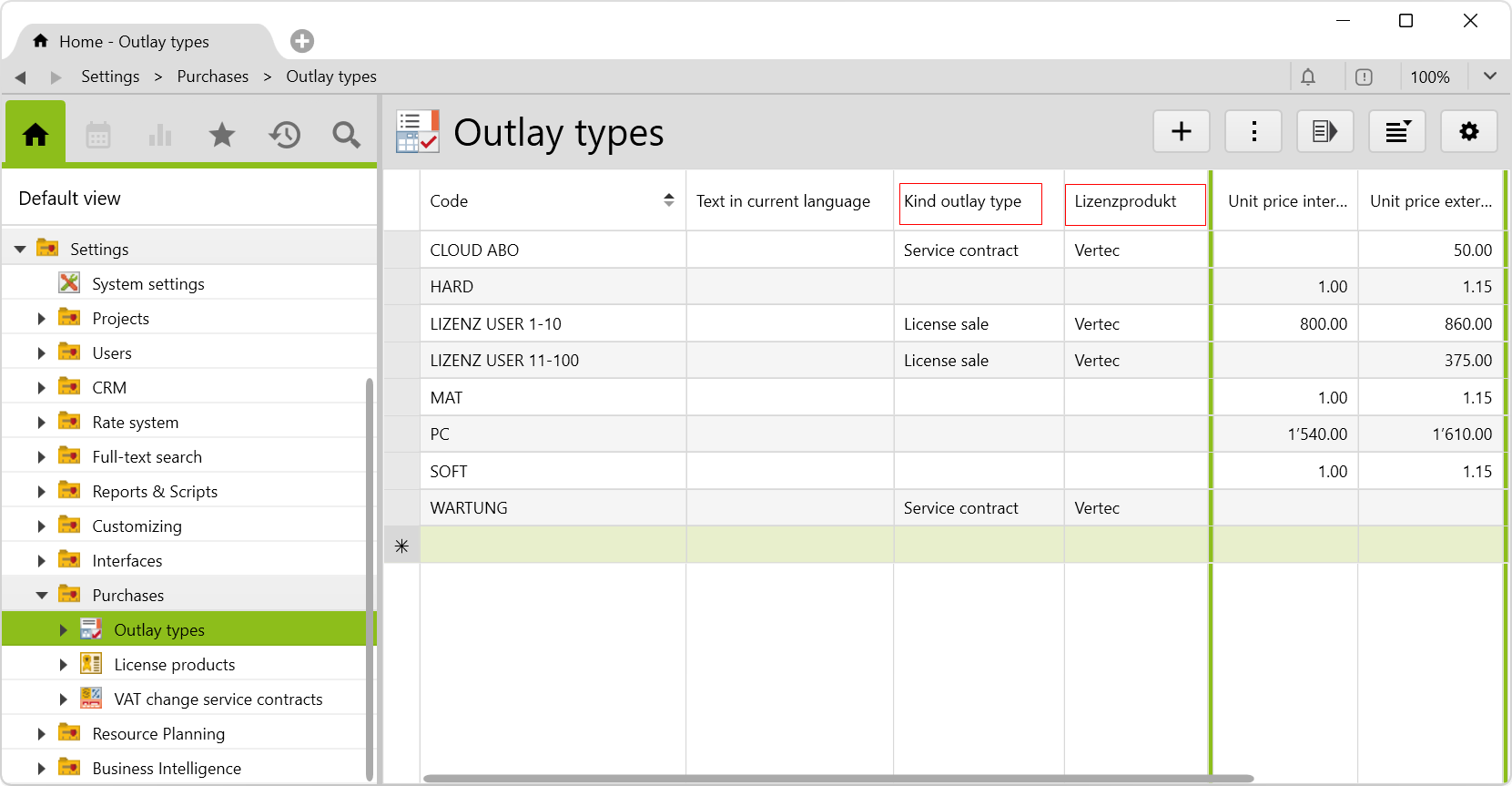The image size is (1512, 786).
Task: Add new outlay type with plus button
Action: click(x=1181, y=132)
